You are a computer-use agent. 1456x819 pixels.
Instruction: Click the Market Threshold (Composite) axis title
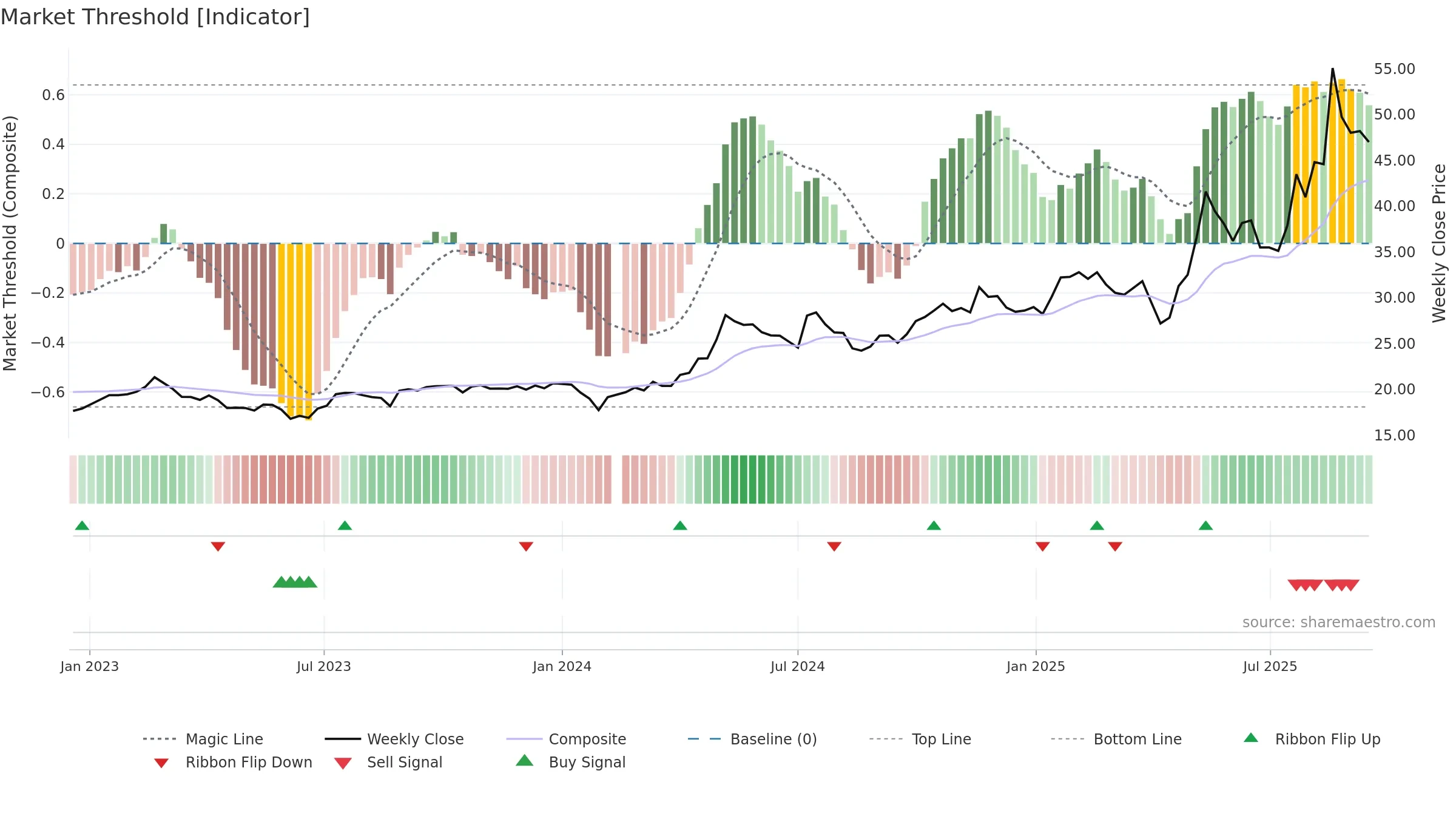point(10,243)
